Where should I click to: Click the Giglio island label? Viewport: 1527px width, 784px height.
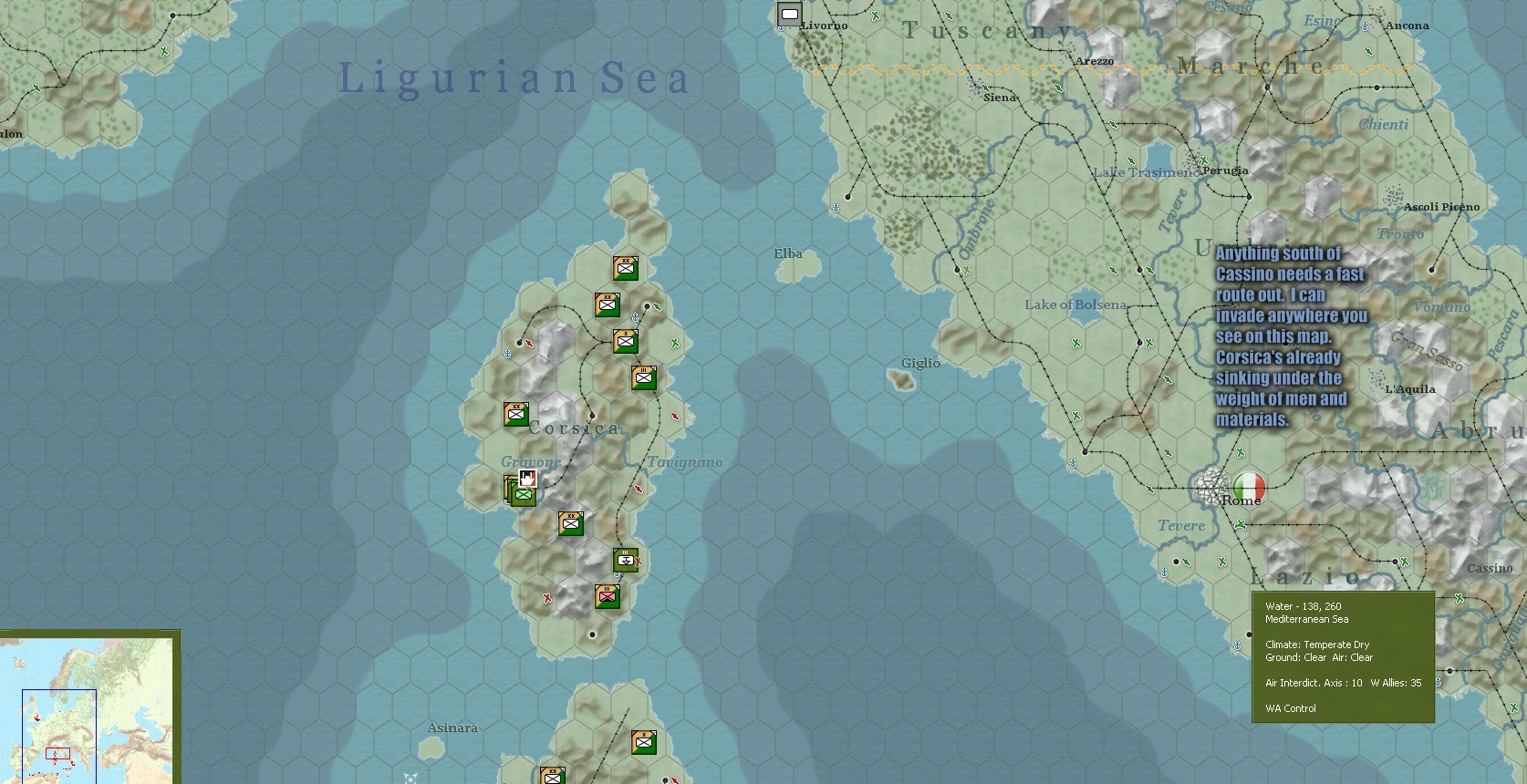[920, 363]
